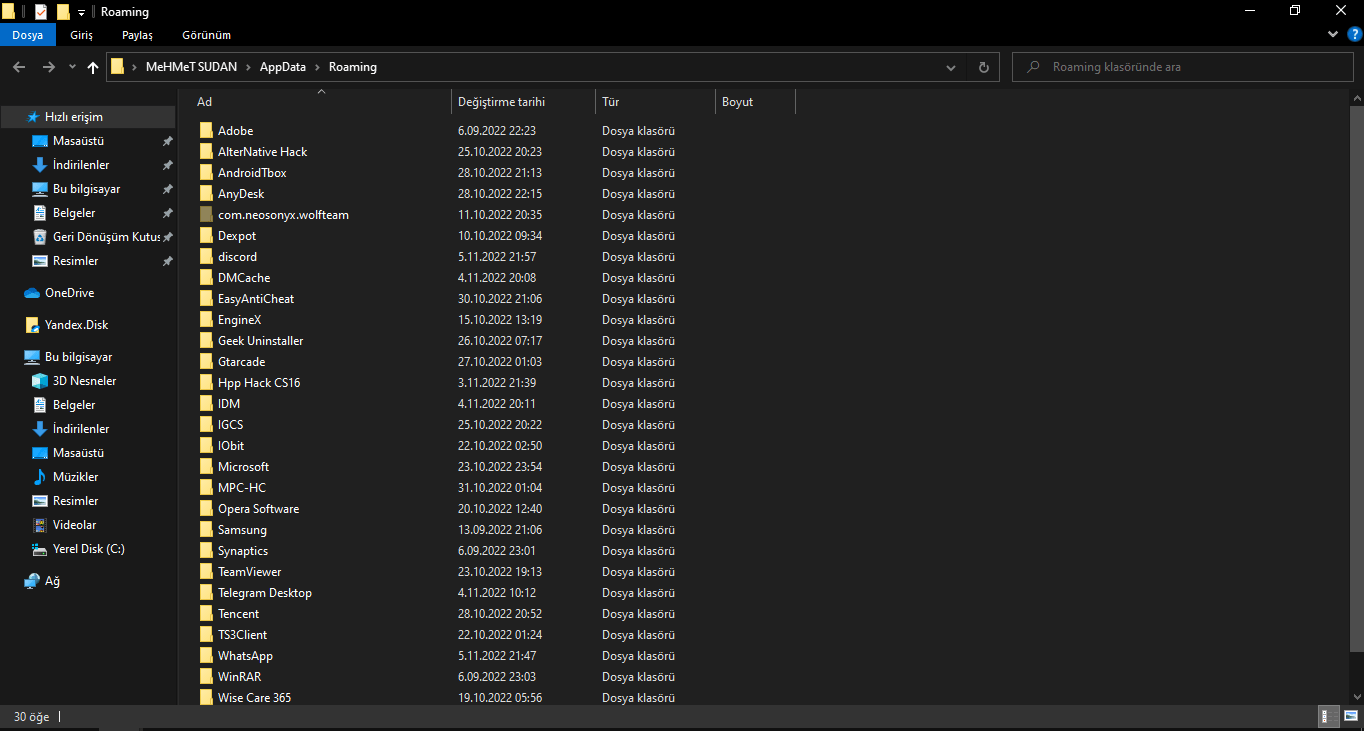Select the IDM folder

tap(229, 404)
